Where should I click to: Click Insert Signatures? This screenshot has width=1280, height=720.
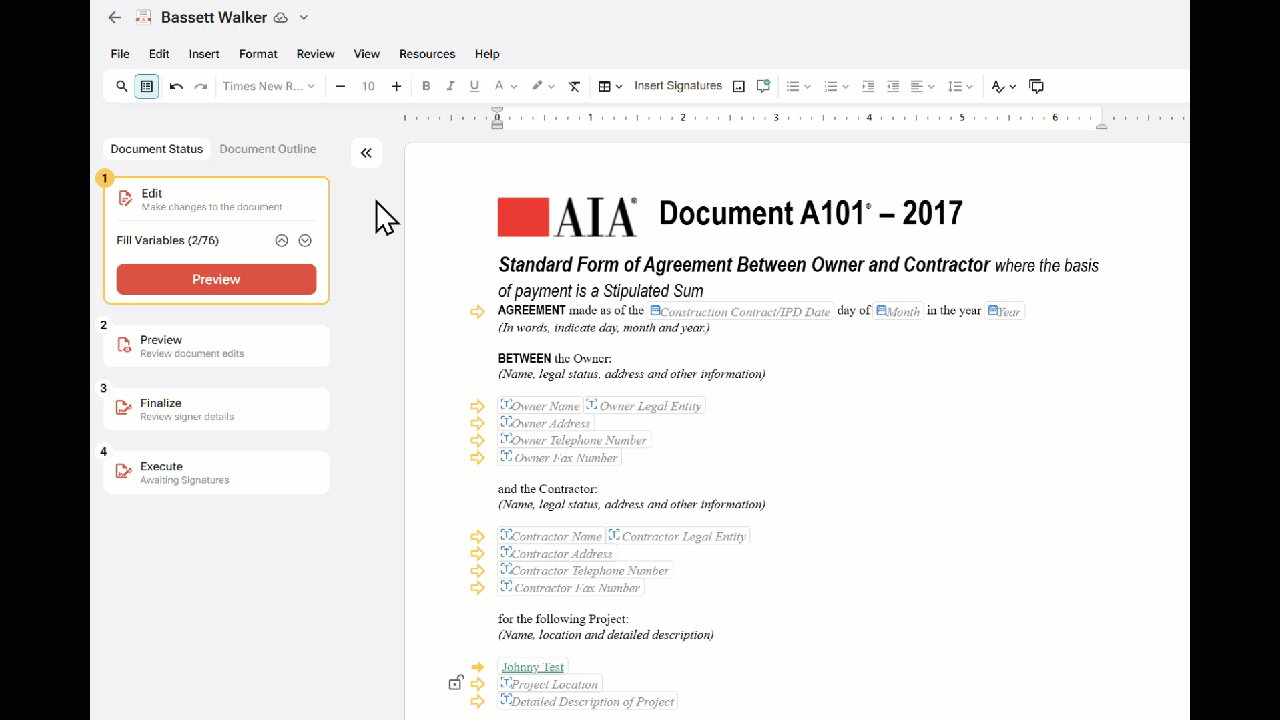678,86
